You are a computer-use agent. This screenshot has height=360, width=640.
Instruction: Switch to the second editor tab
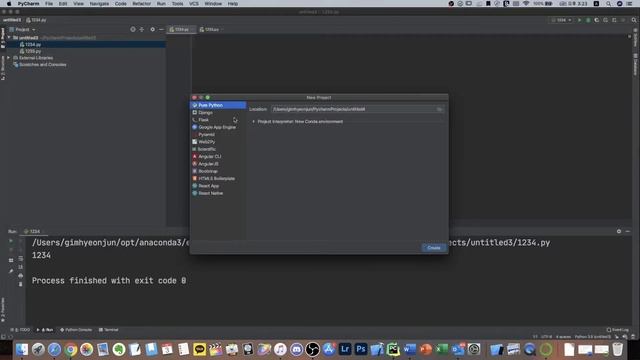pos(211,29)
